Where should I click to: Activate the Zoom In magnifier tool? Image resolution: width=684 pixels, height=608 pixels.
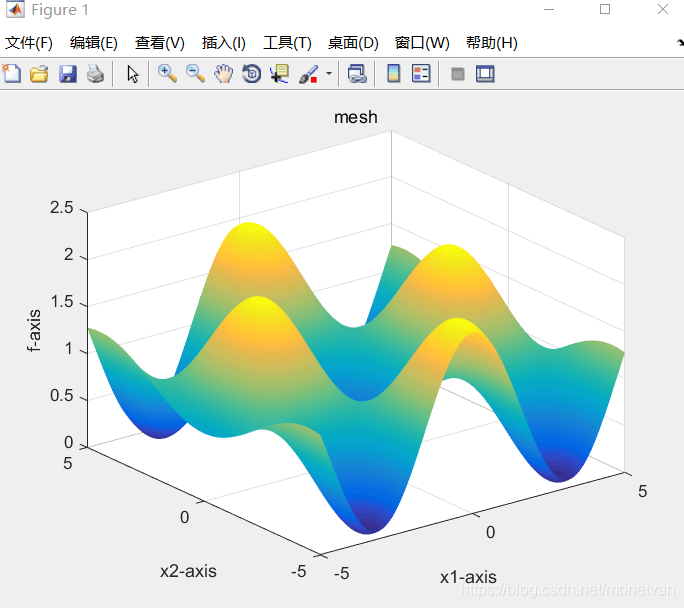coord(167,74)
